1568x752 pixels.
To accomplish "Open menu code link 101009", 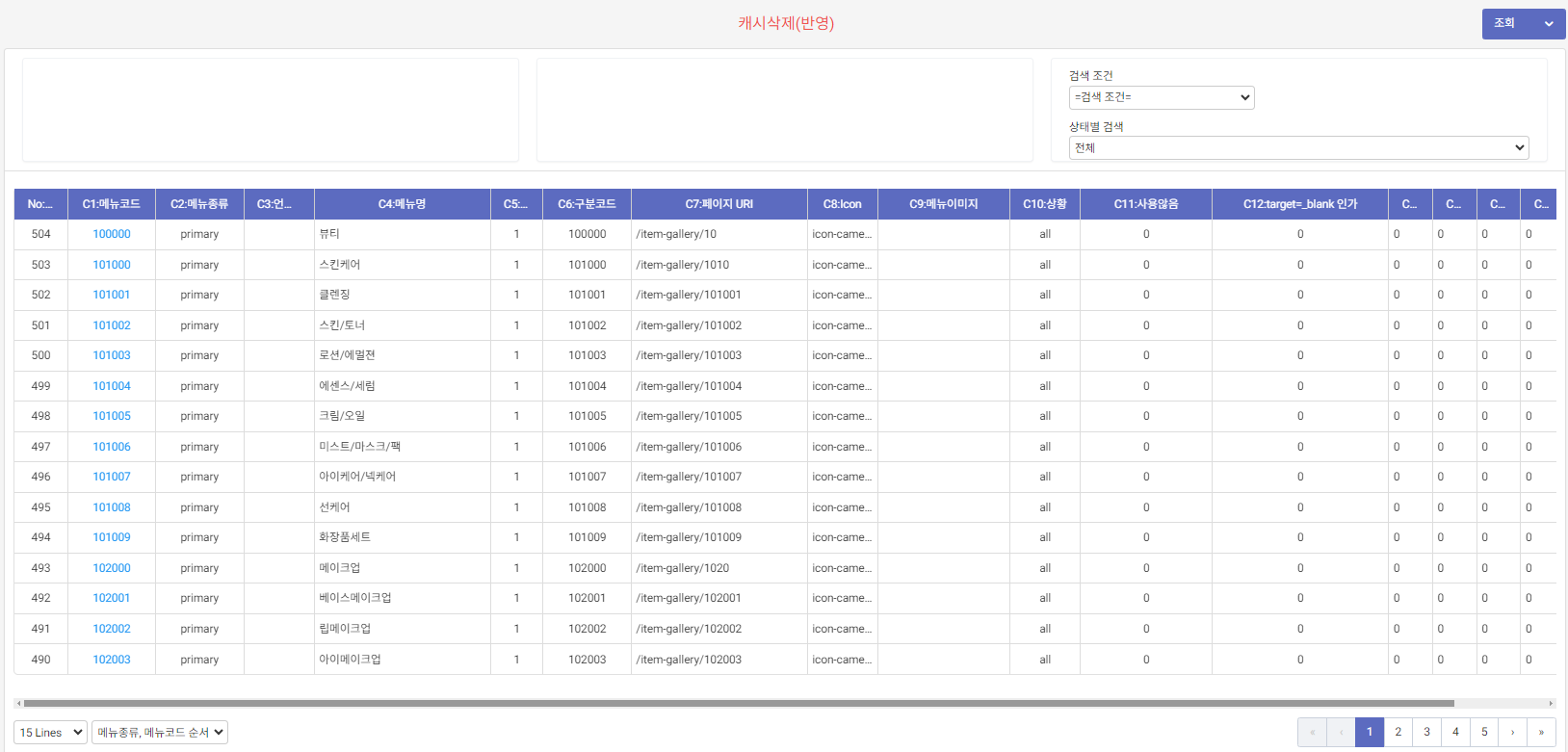I will click(x=112, y=537).
